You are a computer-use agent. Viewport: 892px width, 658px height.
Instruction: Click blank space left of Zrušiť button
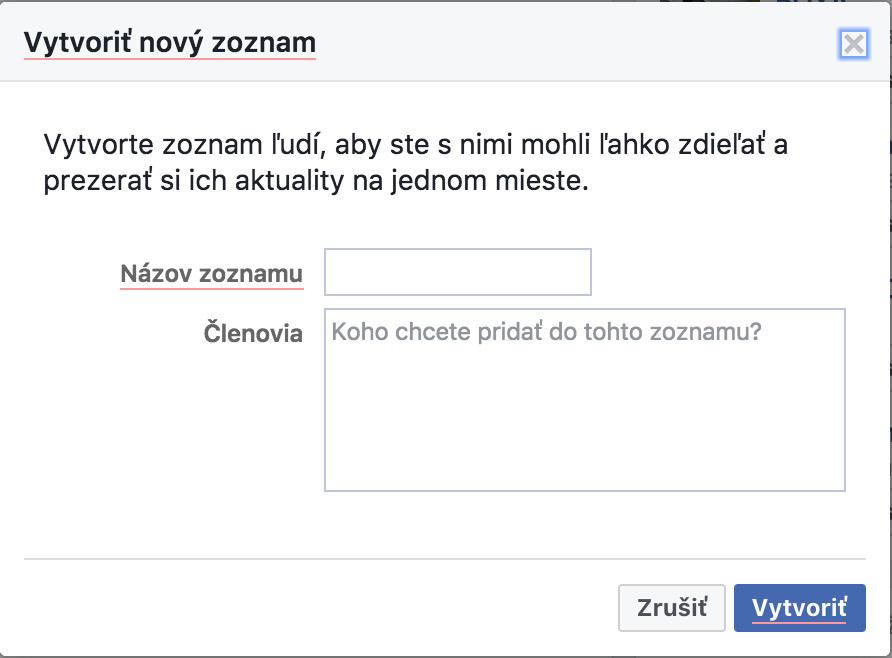(x=319, y=607)
